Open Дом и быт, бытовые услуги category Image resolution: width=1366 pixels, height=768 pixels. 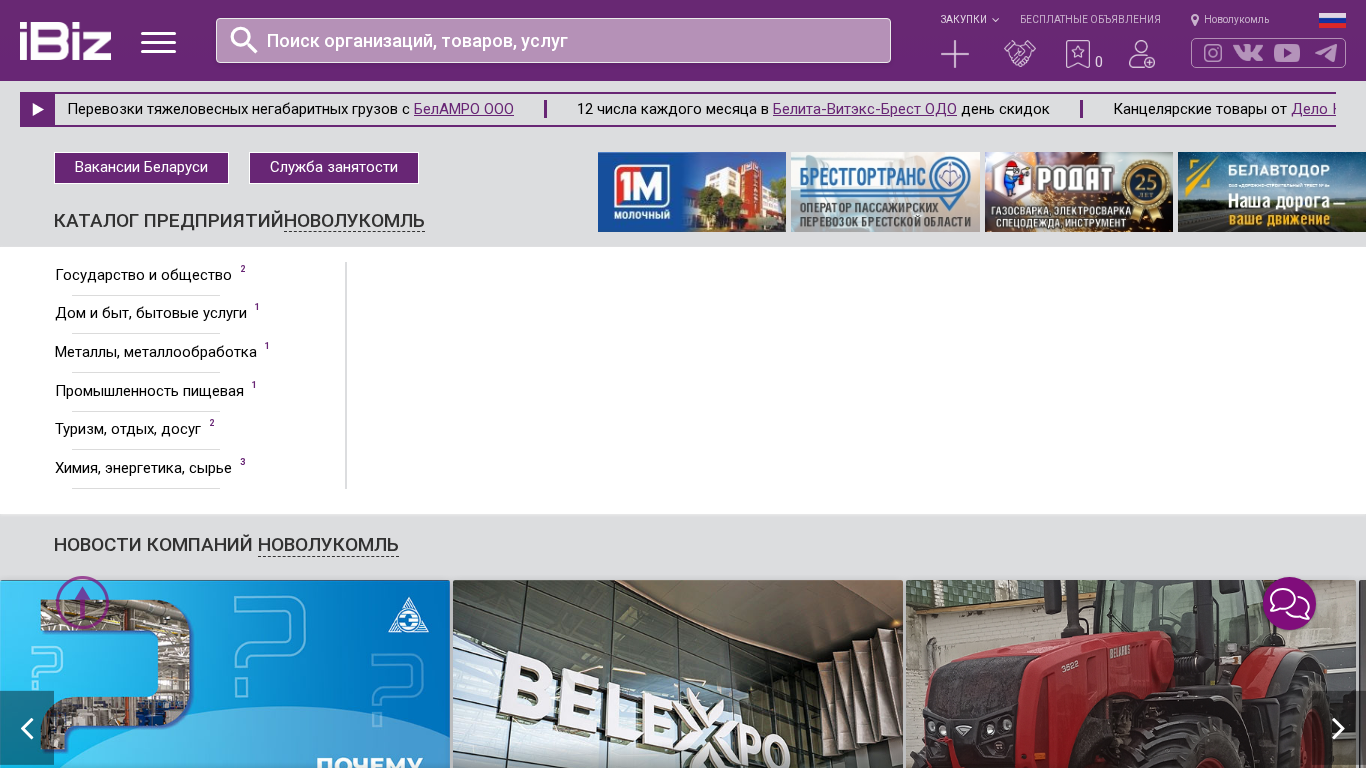151,313
